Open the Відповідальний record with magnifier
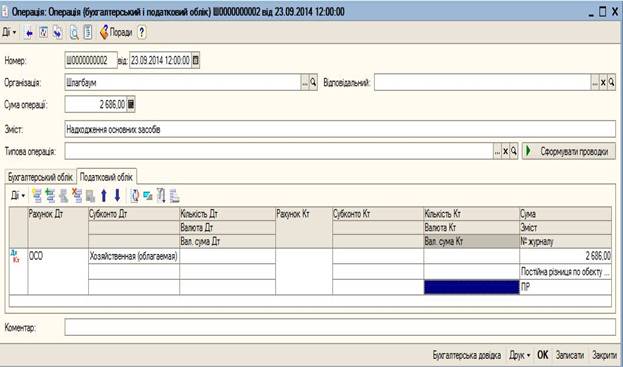The image size is (623, 367). click(x=611, y=83)
